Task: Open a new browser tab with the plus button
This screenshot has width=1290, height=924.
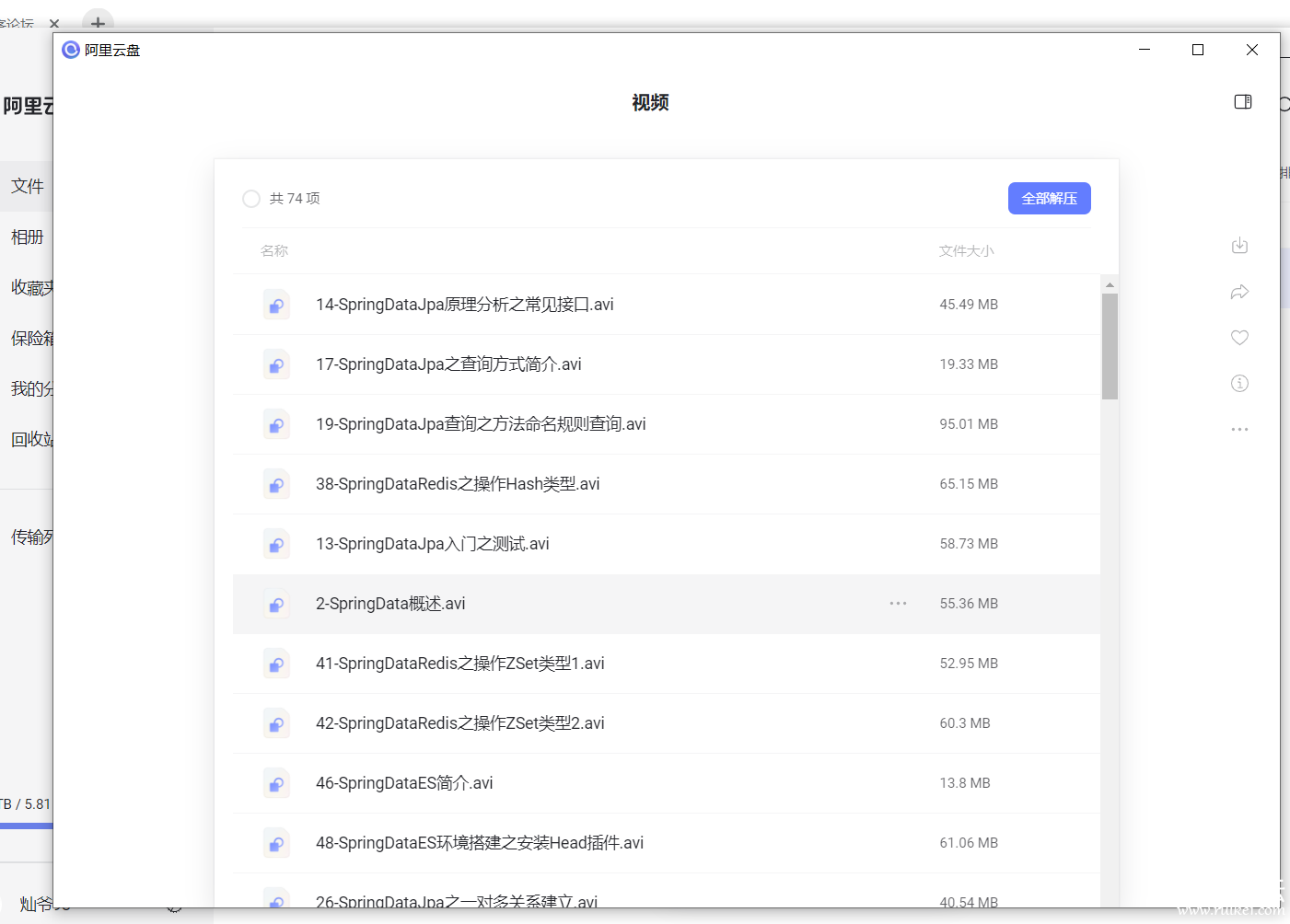Action: click(x=98, y=22)
